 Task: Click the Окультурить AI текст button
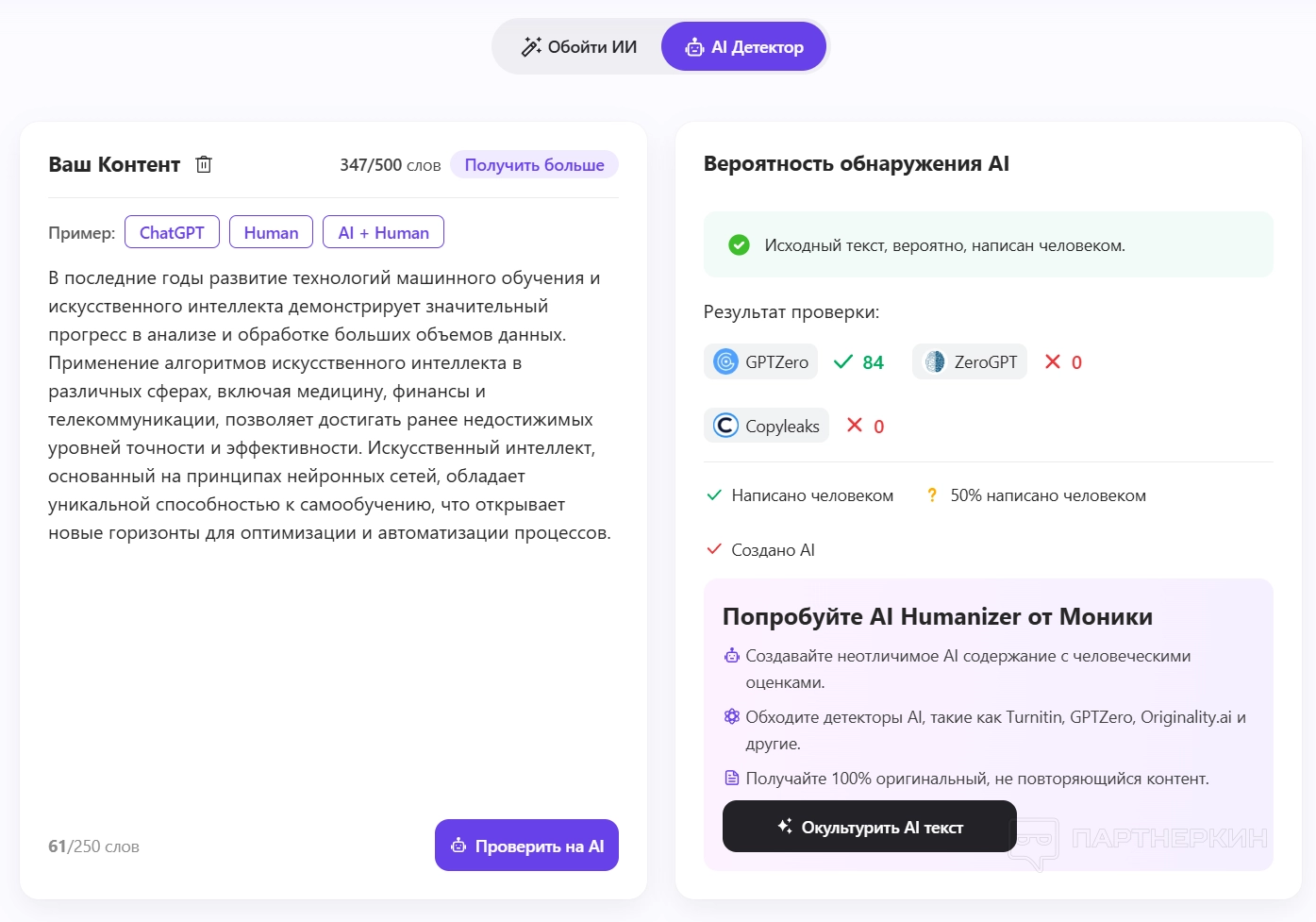(869, 827)
